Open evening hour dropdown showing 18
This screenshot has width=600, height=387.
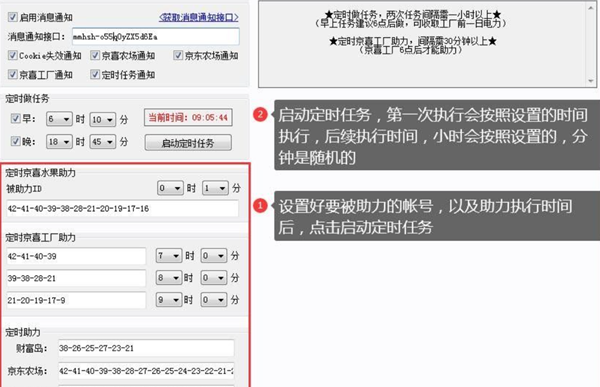tap(59, 142)
